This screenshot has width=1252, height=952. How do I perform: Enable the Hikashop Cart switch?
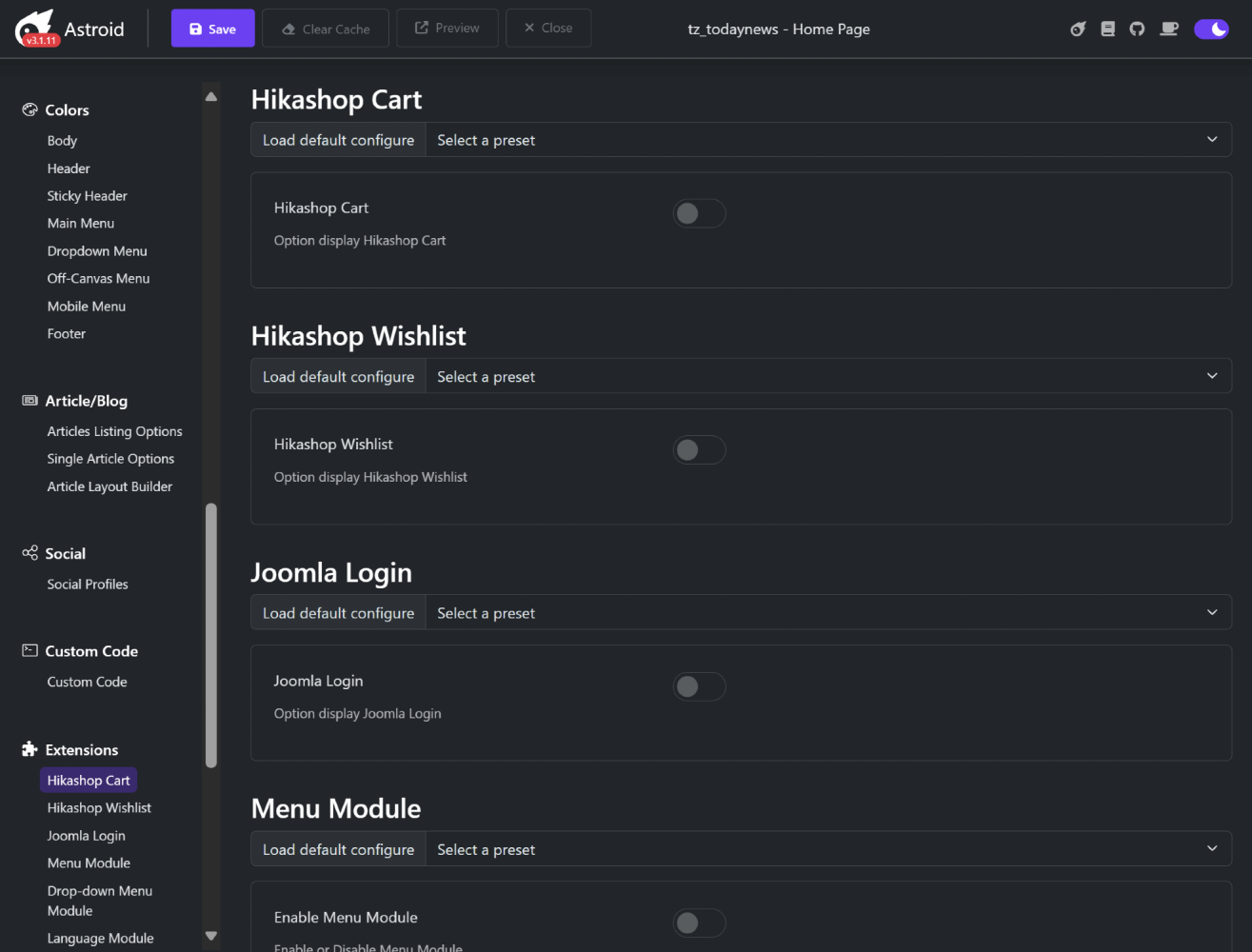pos(699,213)
